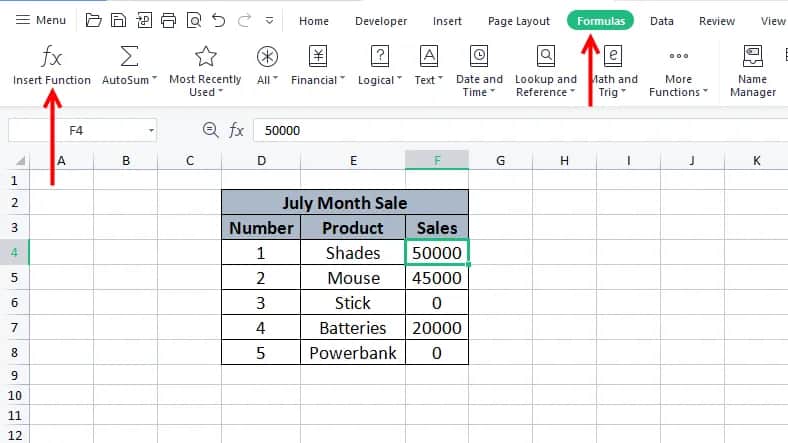Save the workbook using the floppy disk icon
Image resolution: width=788 pixels, height=443 pixels.
[118, 20]
